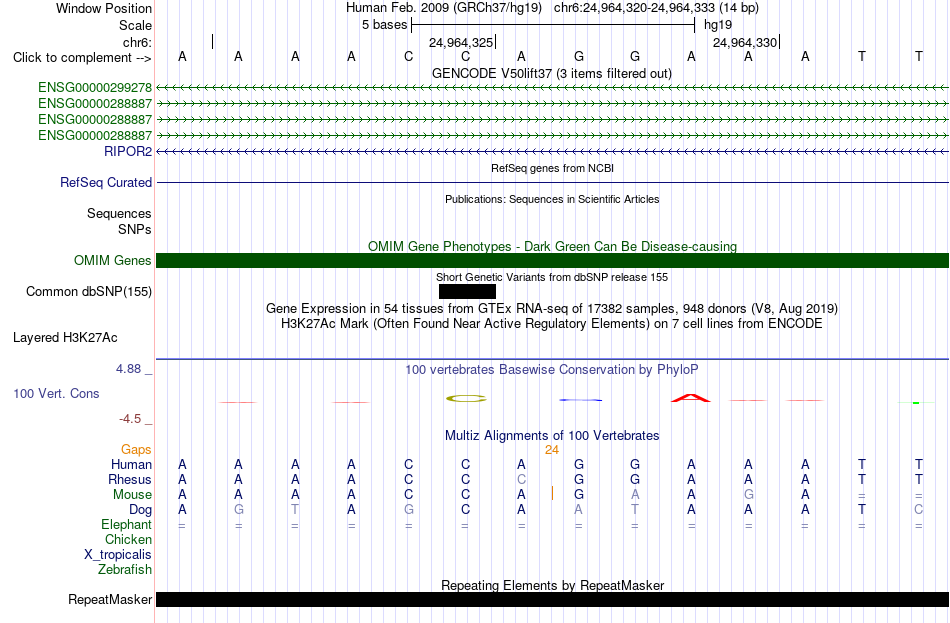This screenshot has height=623, width=950.
Task: Open the GENCODE V50lift37 track title
Action: pos(551,73)
